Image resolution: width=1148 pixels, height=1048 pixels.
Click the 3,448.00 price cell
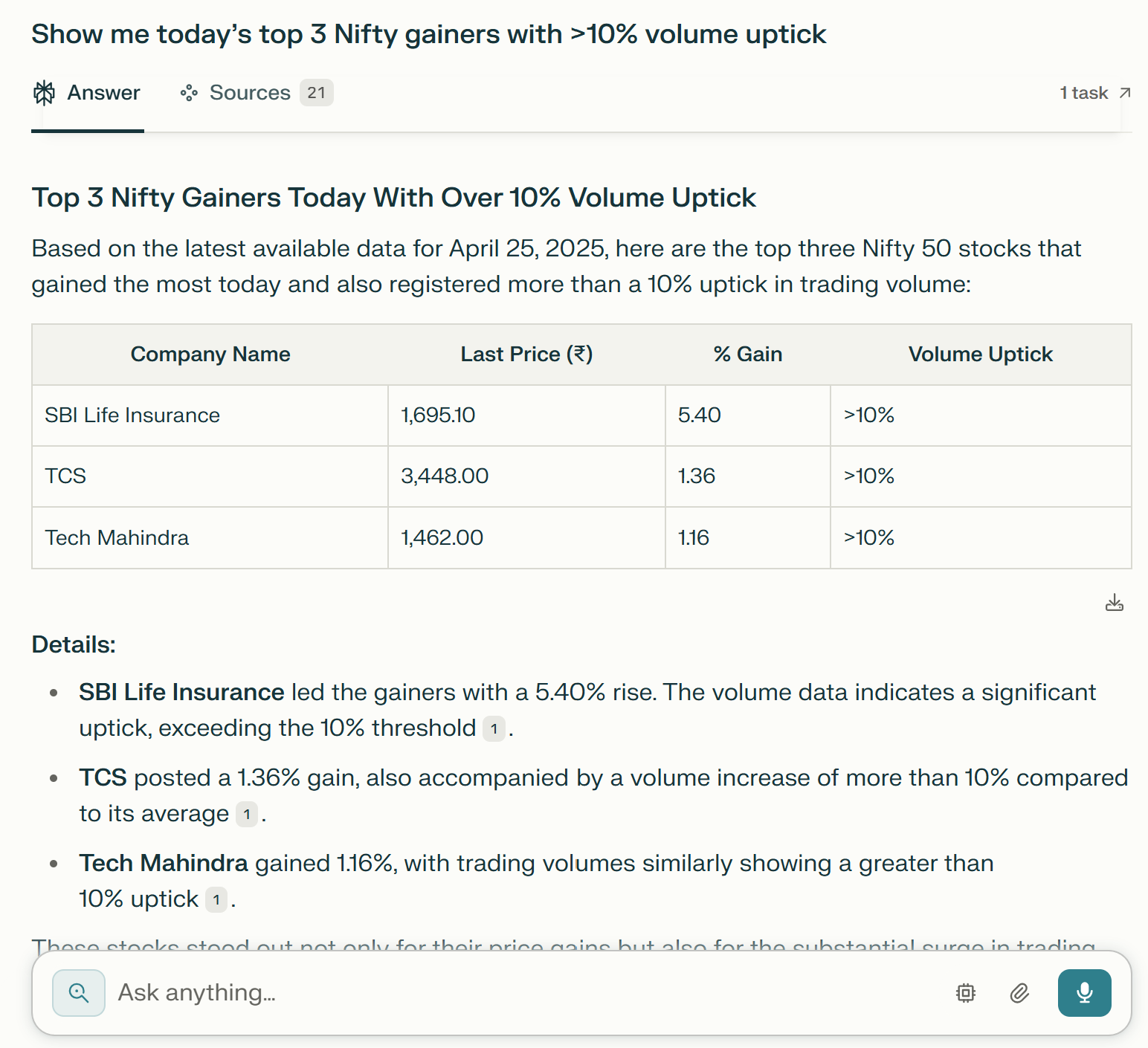point(526,476)
